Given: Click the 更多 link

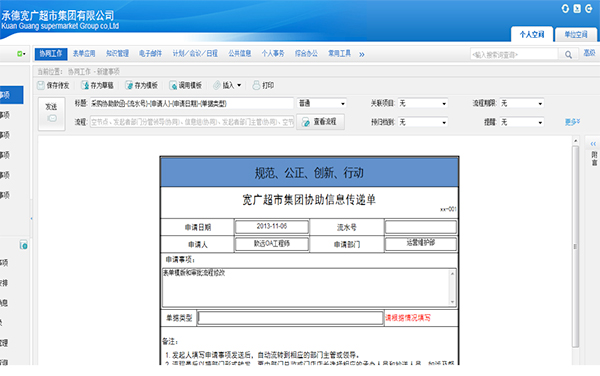Looking at the screenshot, I should click(572, 122).
